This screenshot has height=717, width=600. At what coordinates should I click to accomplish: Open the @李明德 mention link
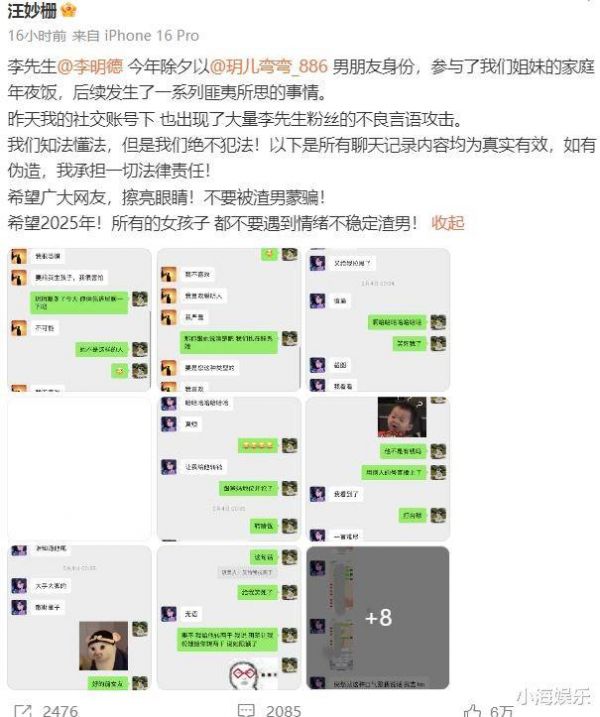tap(90, 67)
